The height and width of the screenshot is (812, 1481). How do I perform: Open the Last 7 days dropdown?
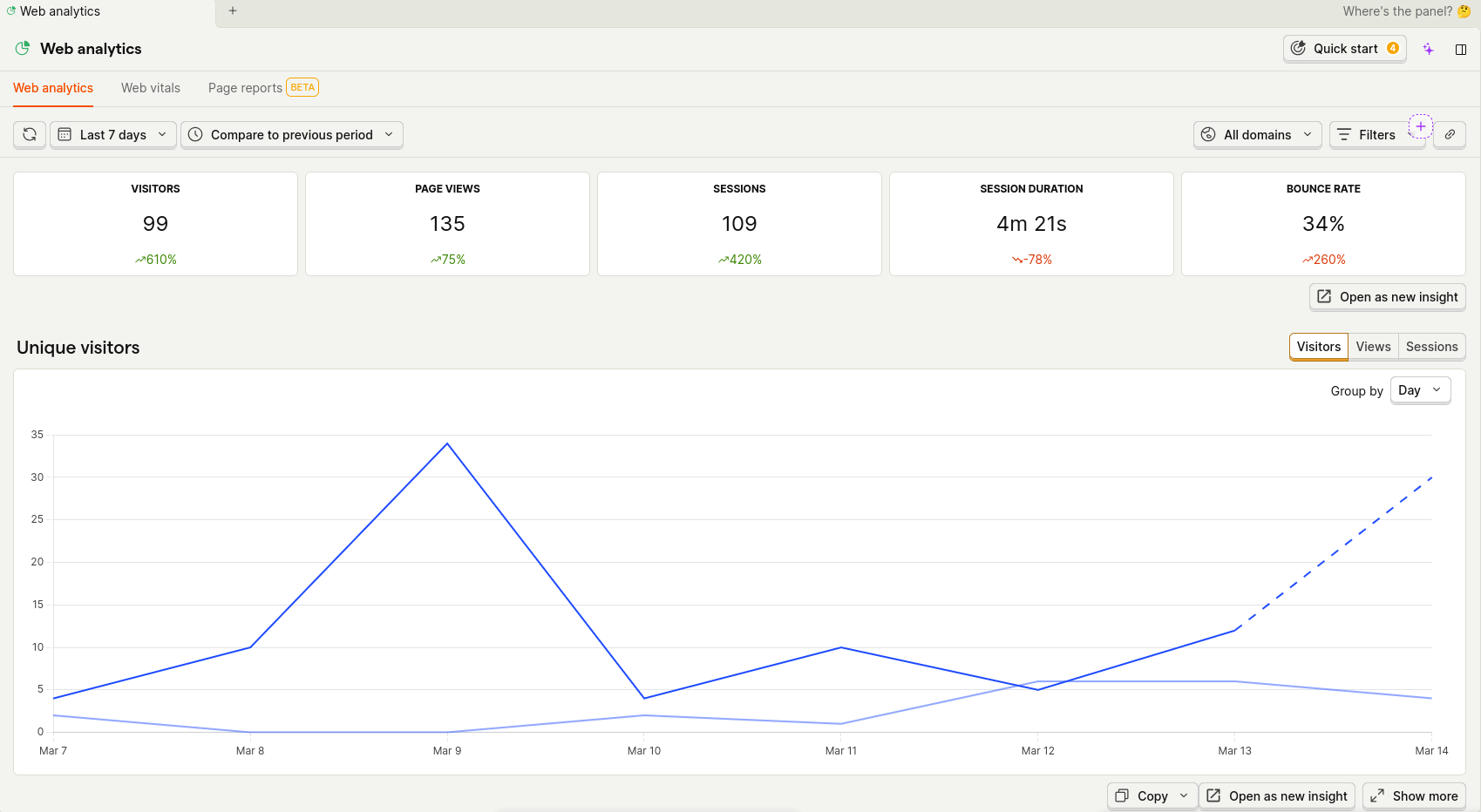(x=112, y=134)
